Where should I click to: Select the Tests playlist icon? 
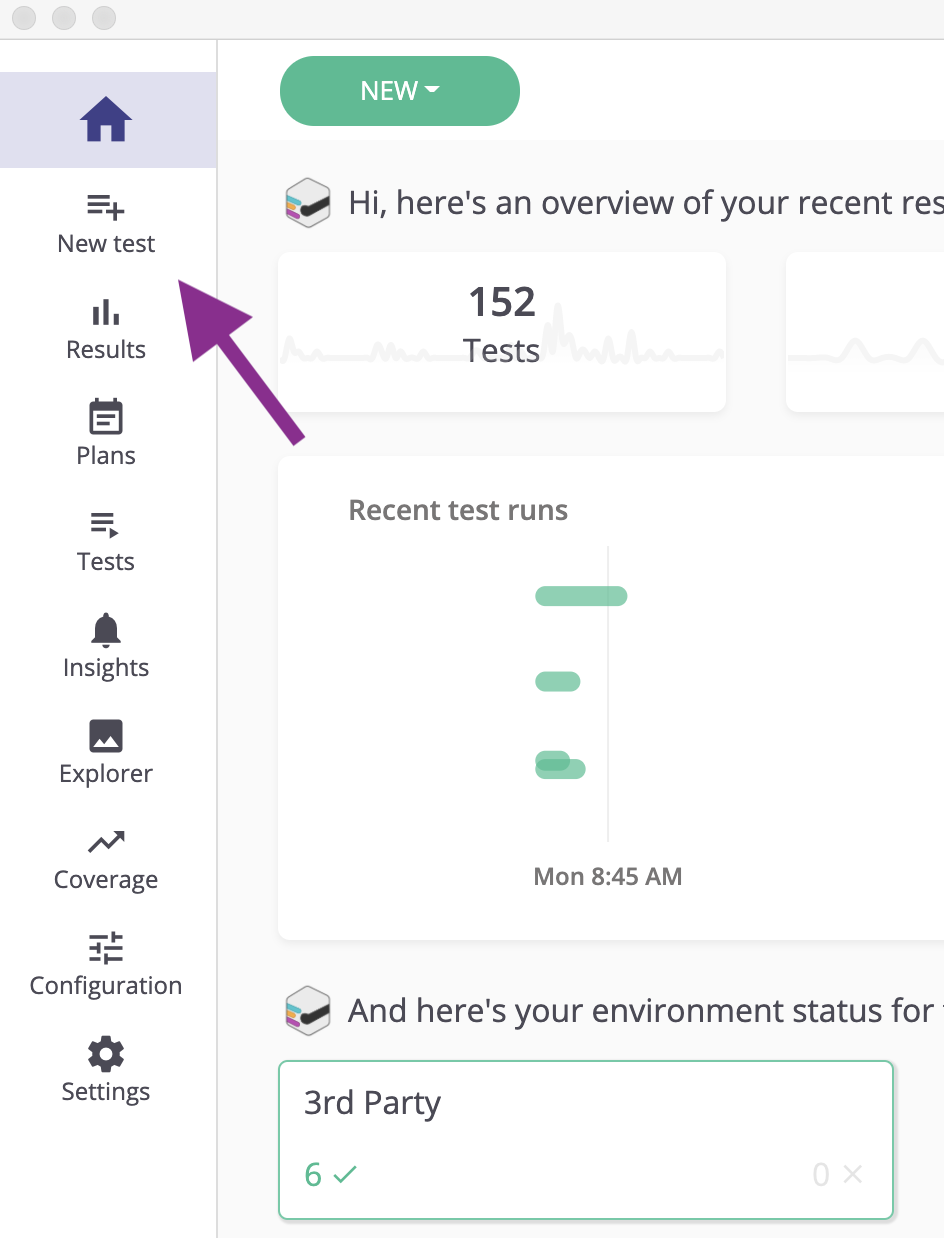(106, 524)
